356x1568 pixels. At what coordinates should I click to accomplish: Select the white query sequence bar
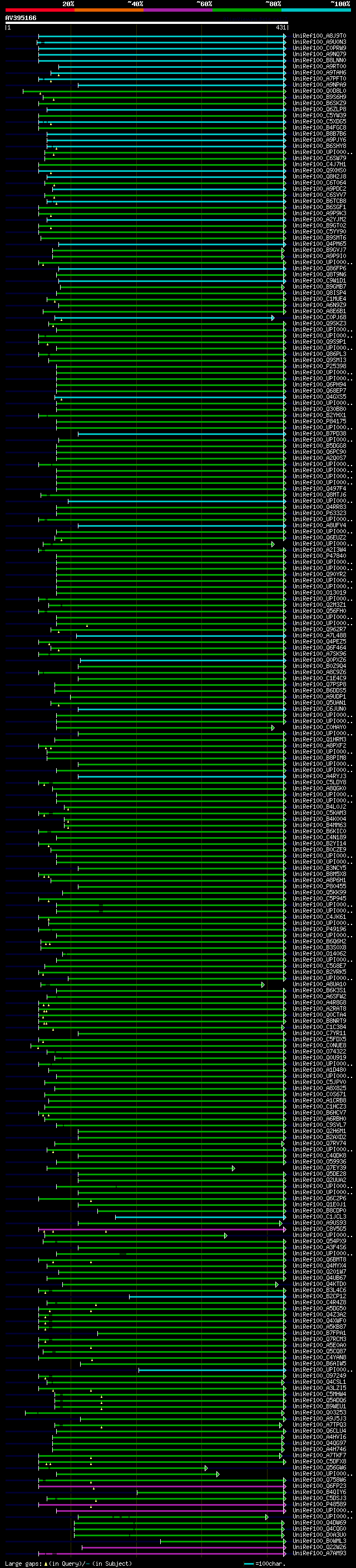tap(147, 23)
